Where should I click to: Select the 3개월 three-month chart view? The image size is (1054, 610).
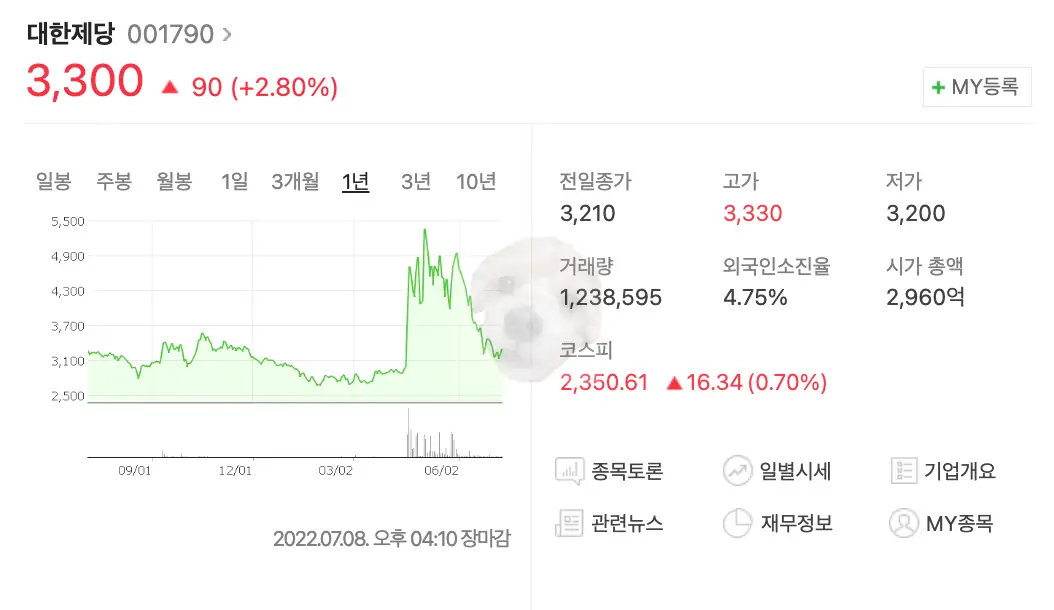pyautogui.click(x=295, y=181)
